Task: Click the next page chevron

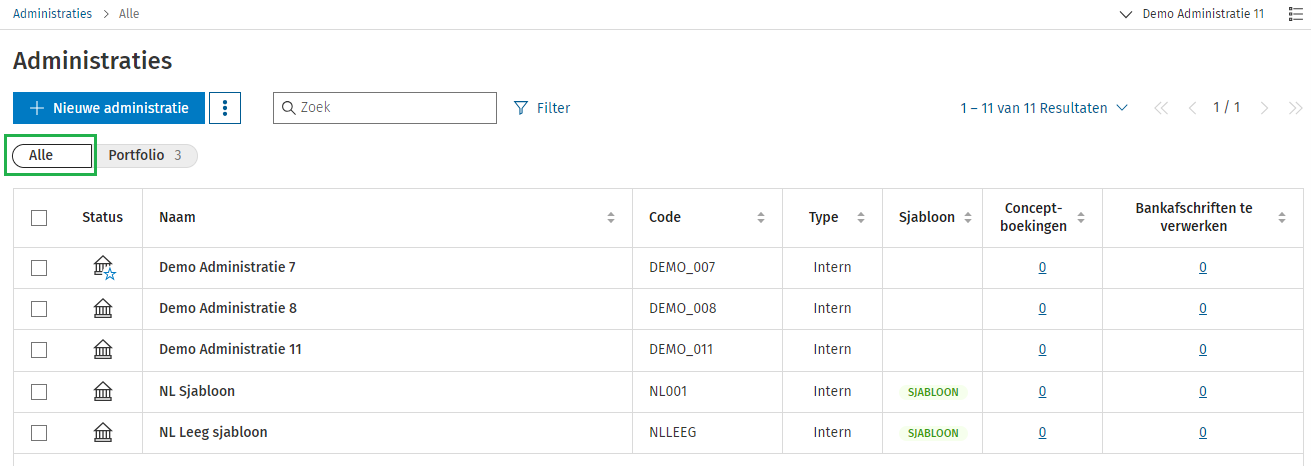Action: click(1265, 108)
